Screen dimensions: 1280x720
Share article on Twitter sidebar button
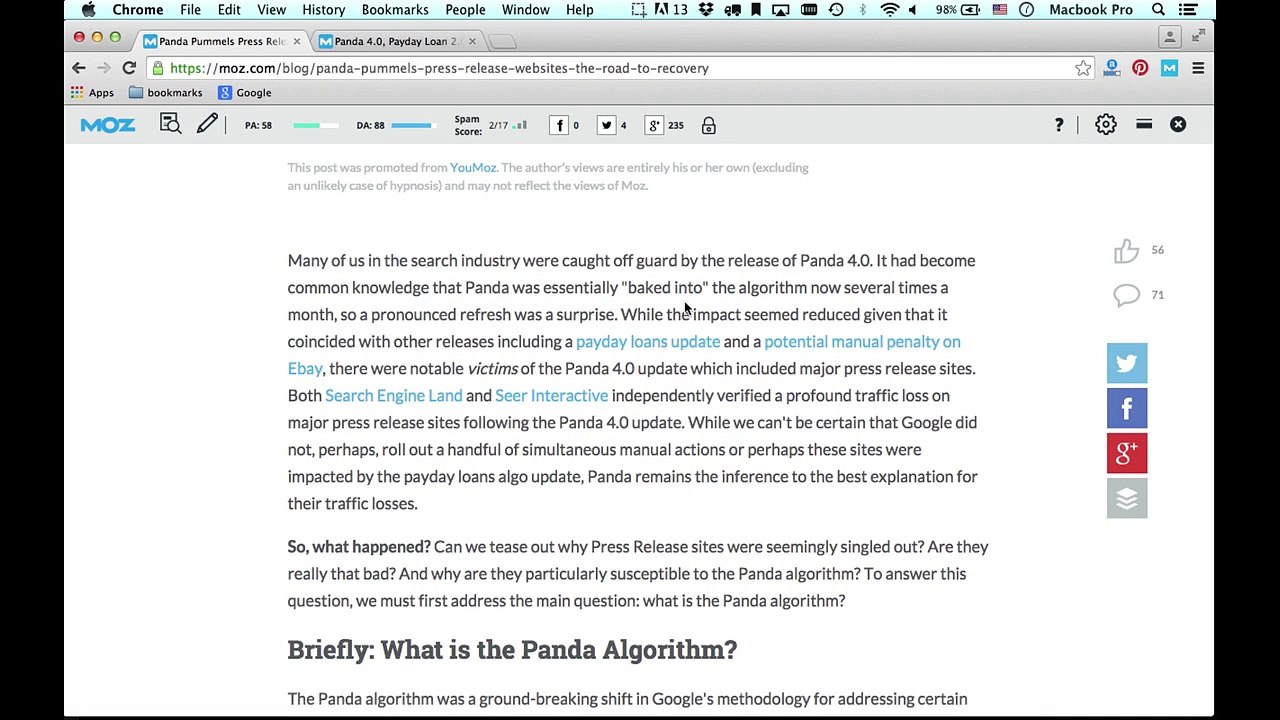point(1127,363)
